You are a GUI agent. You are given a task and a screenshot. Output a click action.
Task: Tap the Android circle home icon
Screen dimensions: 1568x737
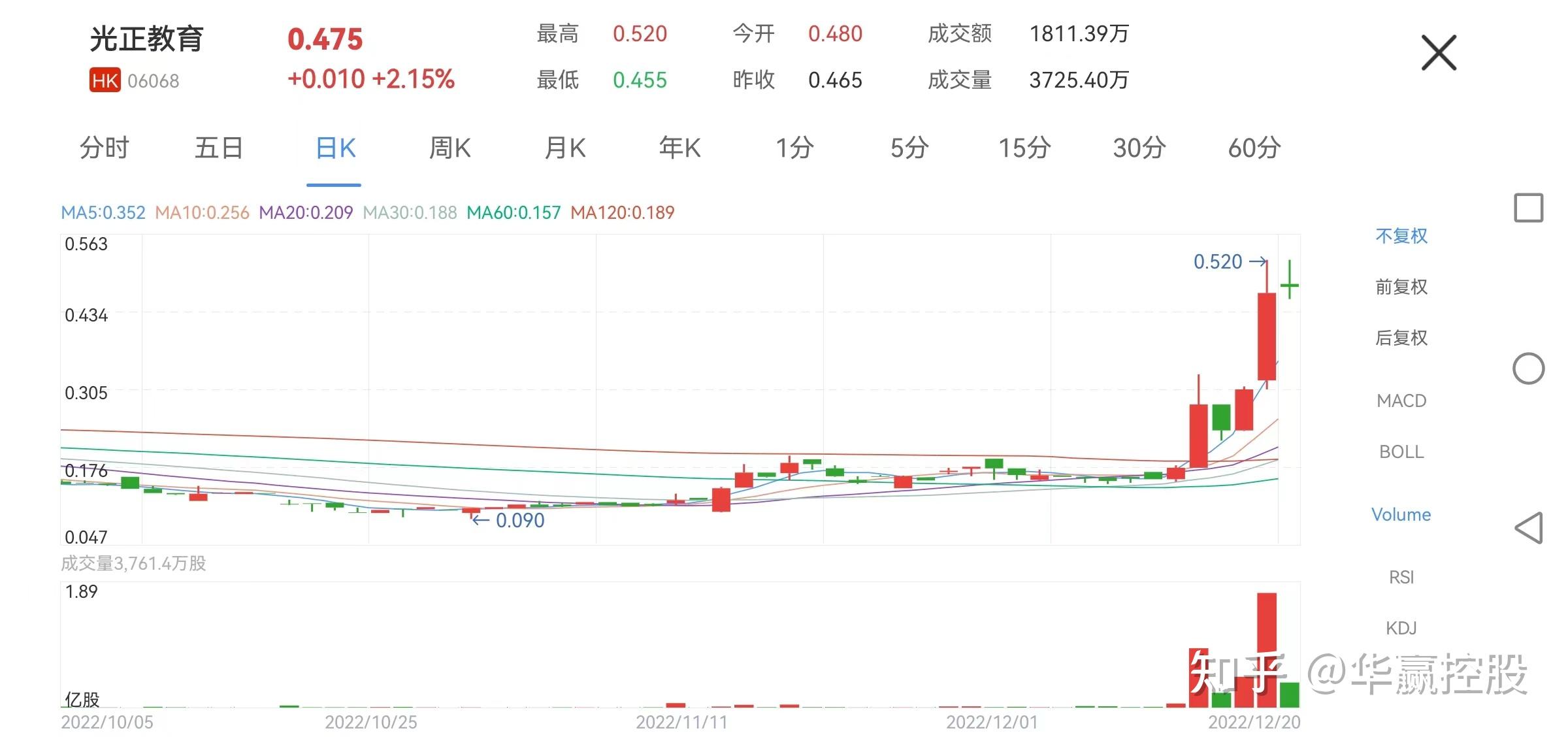pos(1528,368)
